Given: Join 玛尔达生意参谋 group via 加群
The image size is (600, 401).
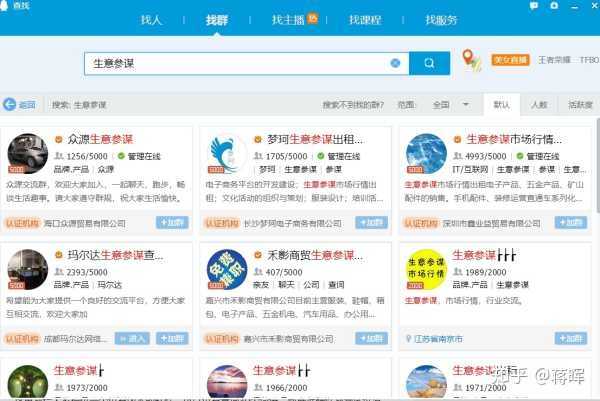Looking at the screenshot, I should [172, 338].
